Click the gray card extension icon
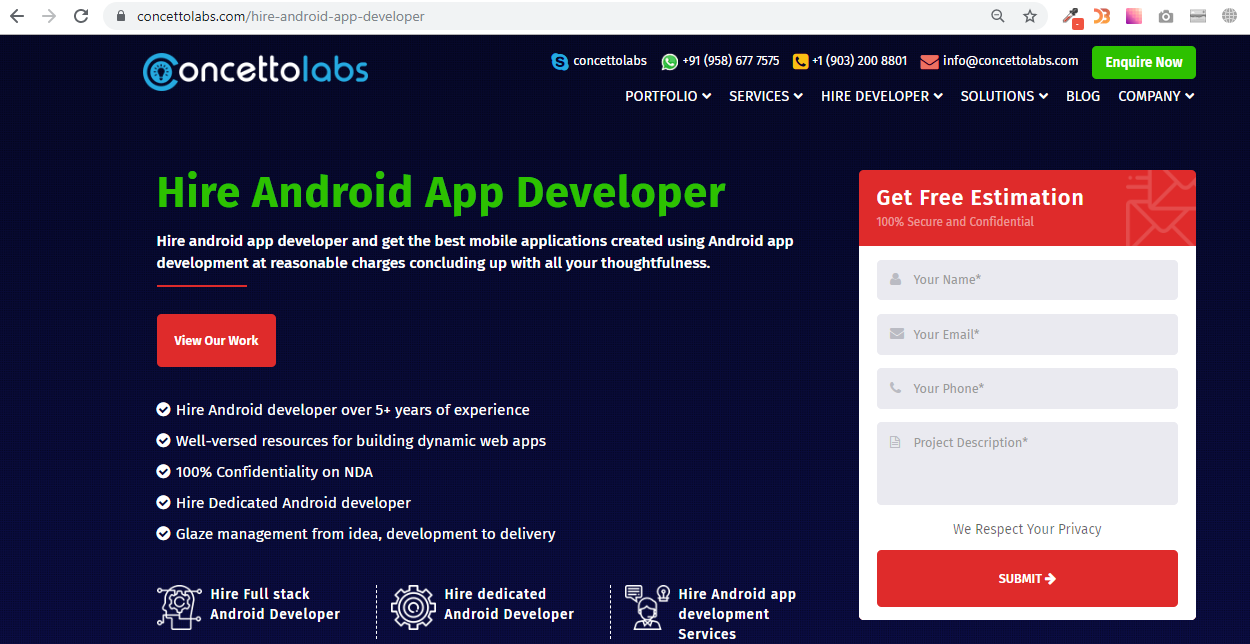The height and width of the screenshot is (644, 1250). coord(1198,16)
